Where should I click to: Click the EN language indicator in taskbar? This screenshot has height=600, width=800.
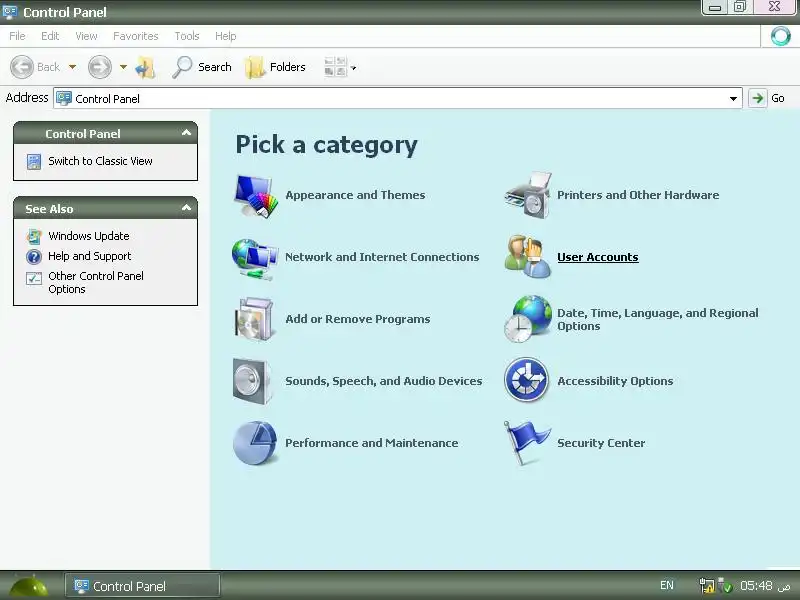tap(666, 585)
